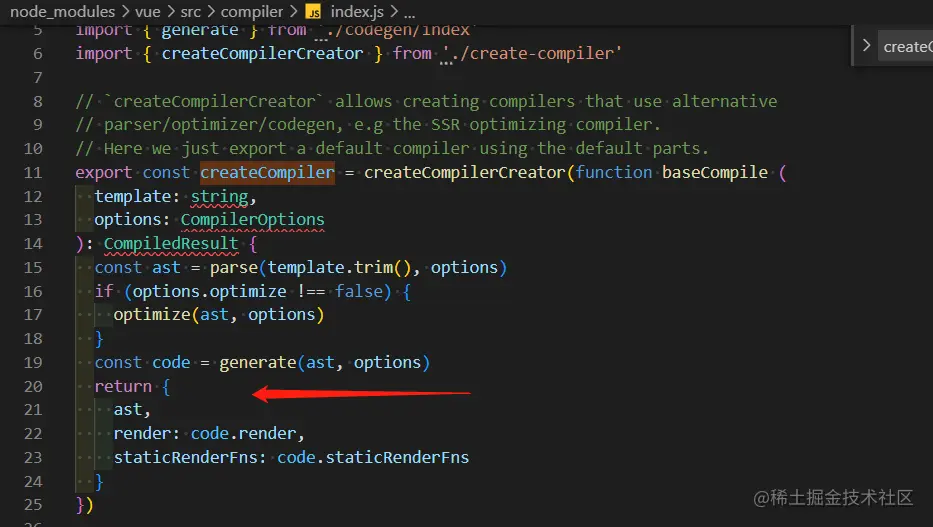The height and width of the screenshot is (527, 933).
Task: Click the 'string' type annotation on line 12
Action: pyautogui.click(x=220, y=196)
